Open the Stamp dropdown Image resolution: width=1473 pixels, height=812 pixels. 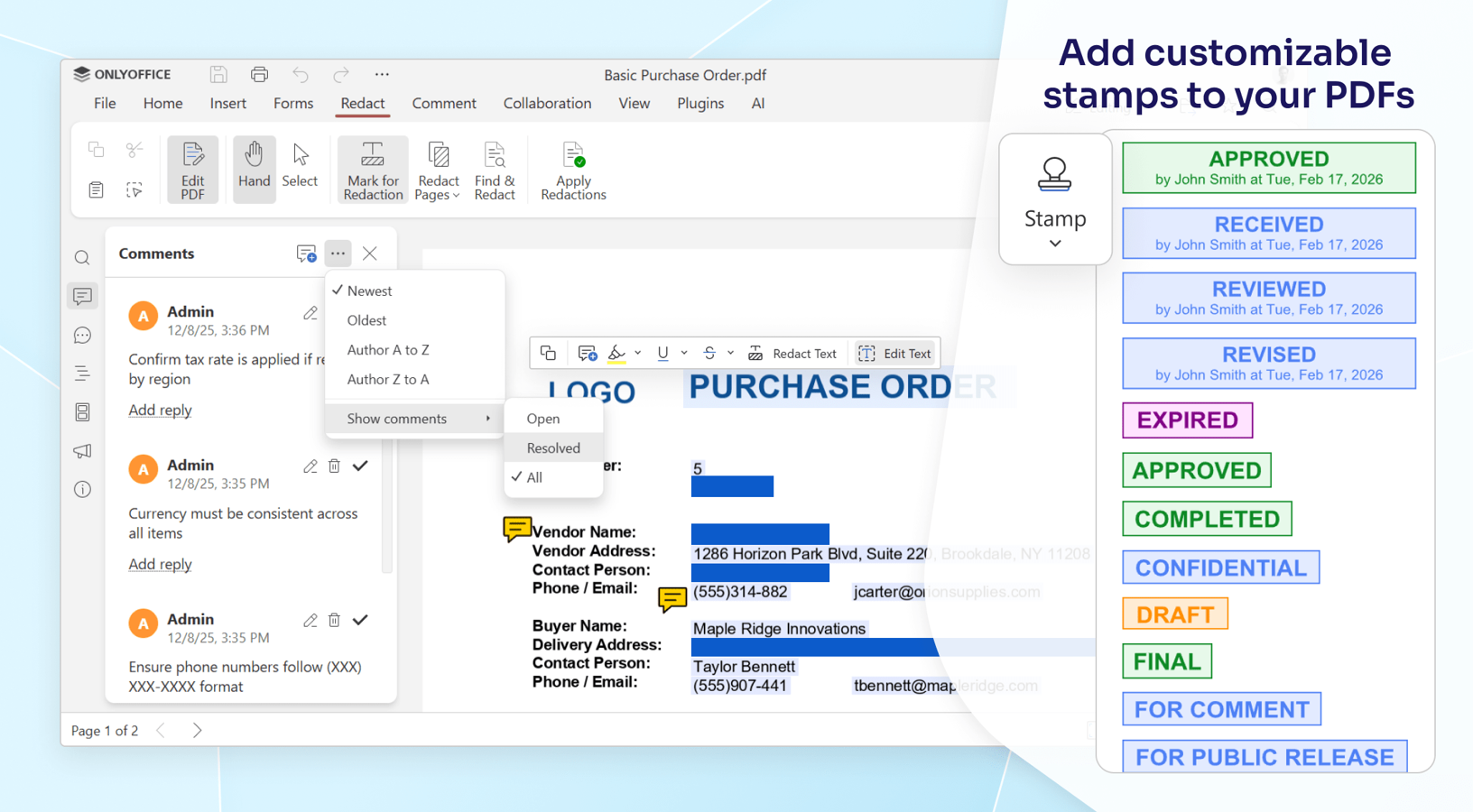(x=1054, y=243)
